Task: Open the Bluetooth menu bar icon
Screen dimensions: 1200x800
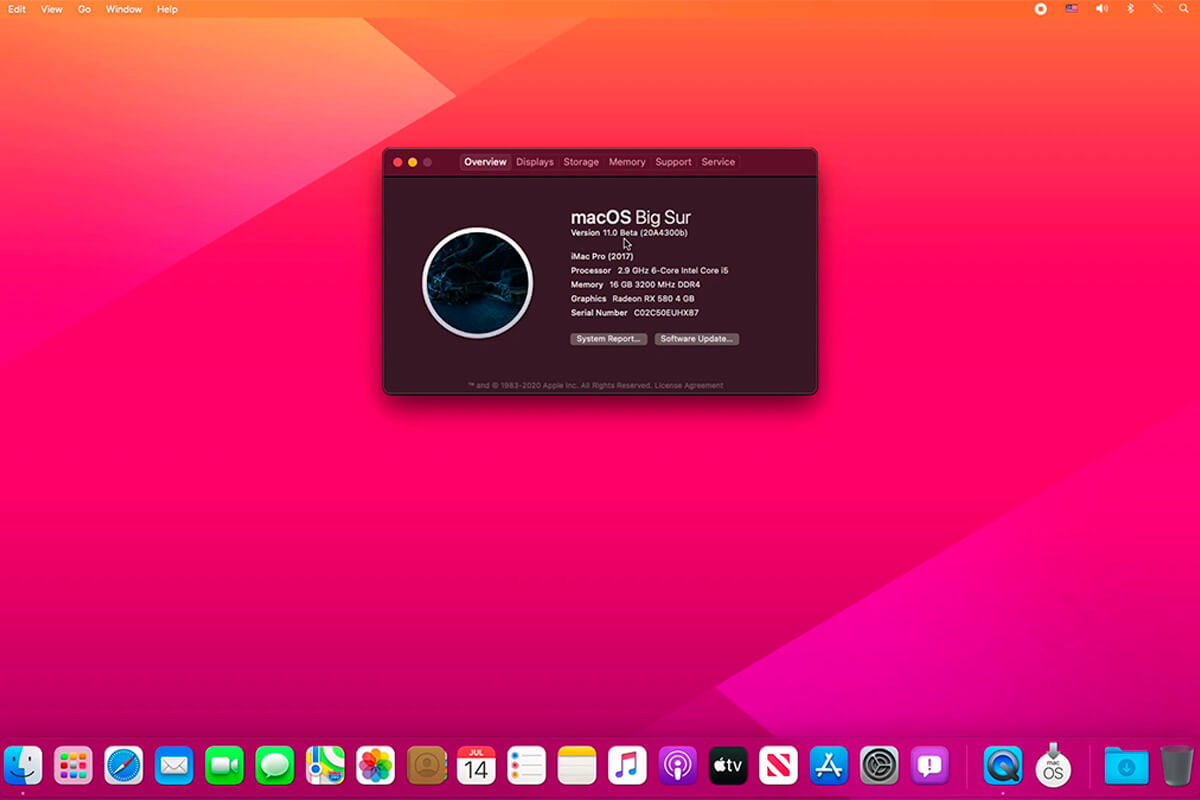Action: (1131, 9)
